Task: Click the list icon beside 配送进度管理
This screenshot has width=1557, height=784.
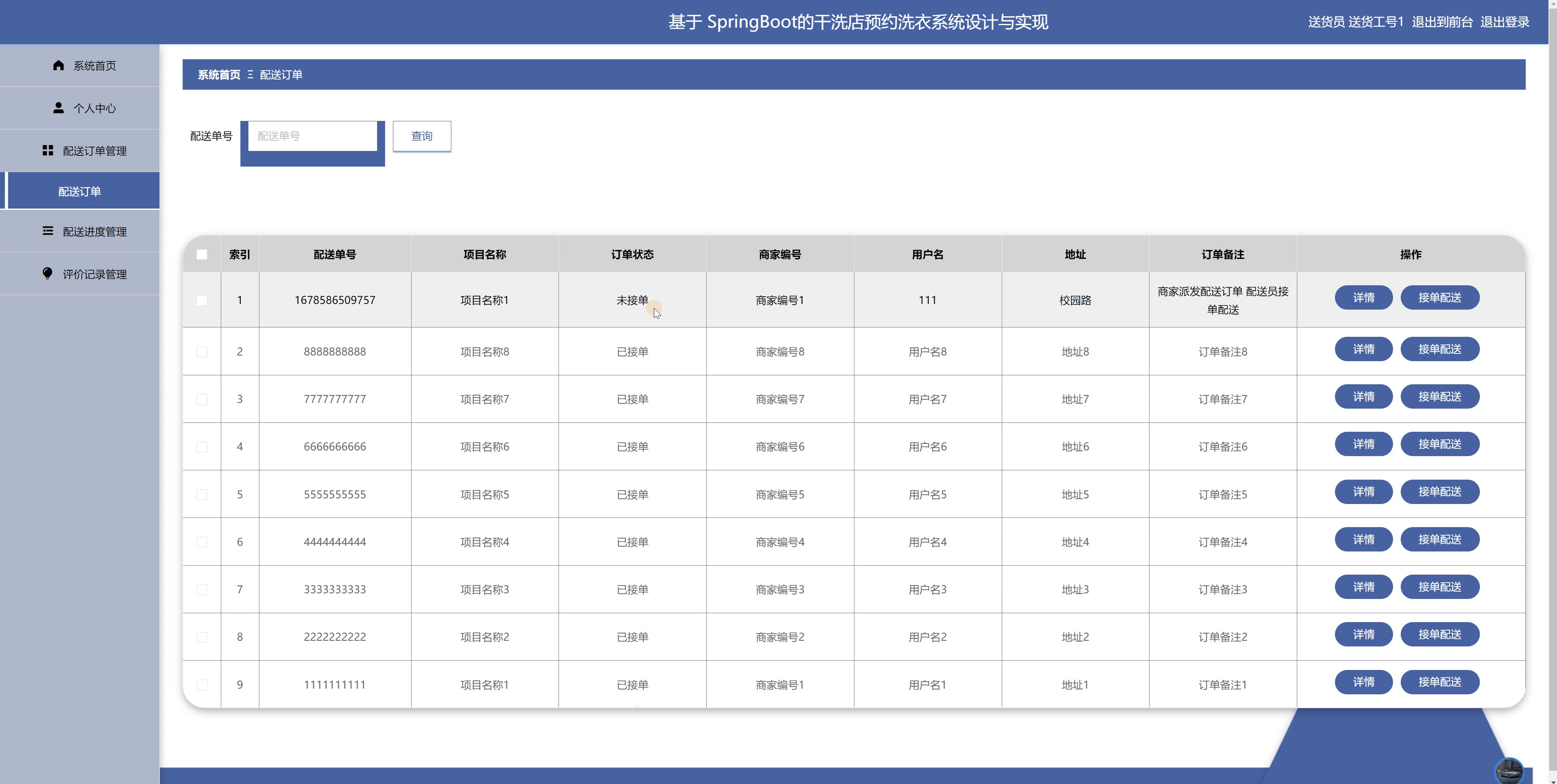Action: tap(48, 231)
